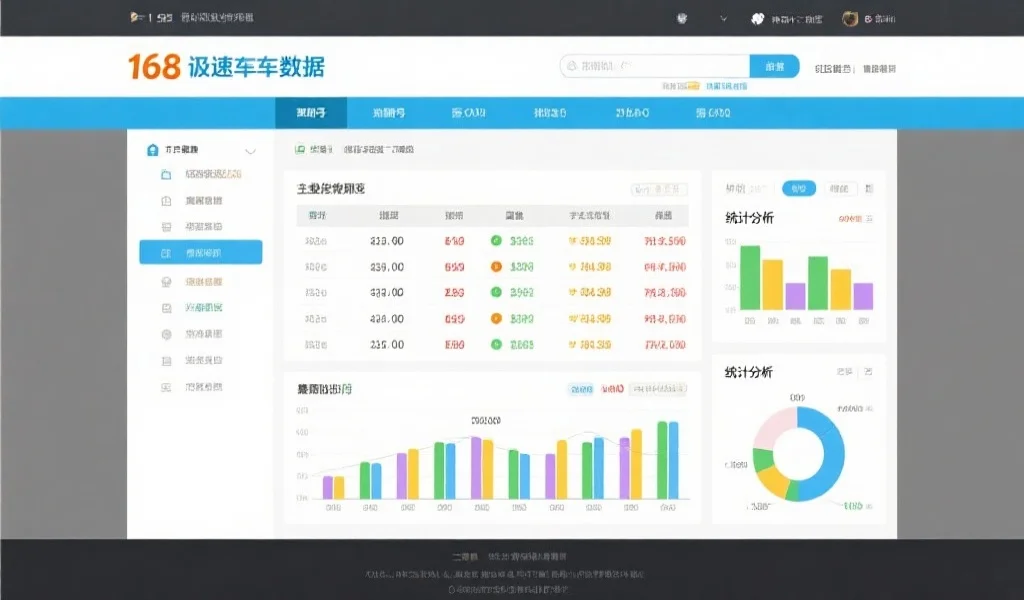Screen dimensions: 1024x600
Task: Click the user avatar in the top bar
Action: click(850, 18)
